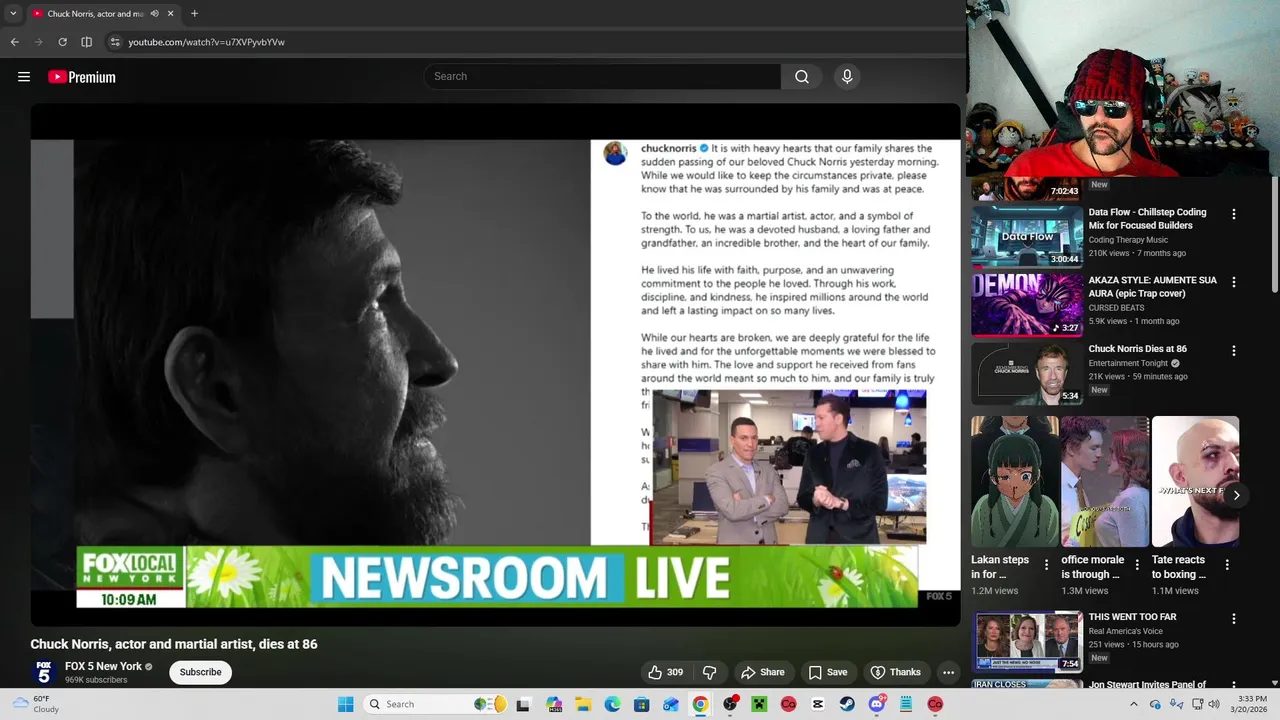Open FOX 5 New York channel avatar
The height and width of the screenshot is (720, 1280).
(x=43, y=672)
